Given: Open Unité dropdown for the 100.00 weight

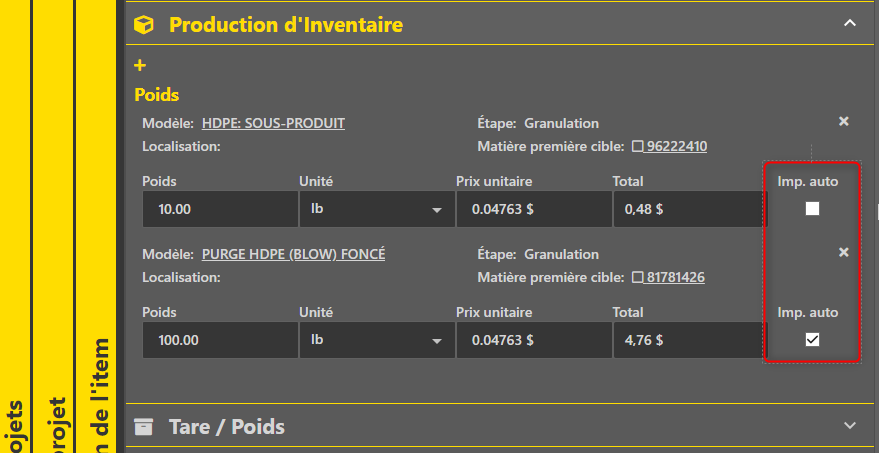Looking at the screenshot, I should pos(377,340).
